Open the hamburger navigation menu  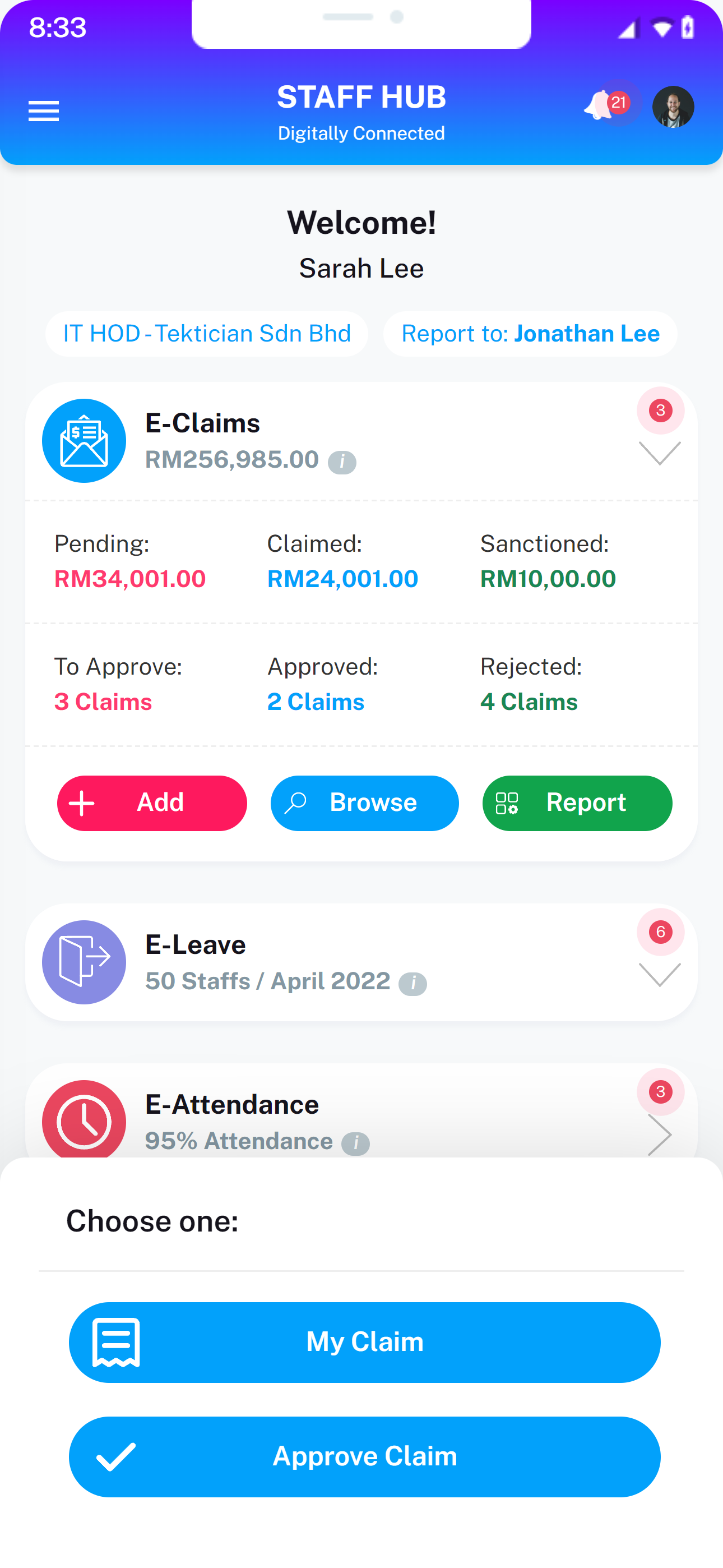tap(44, 112)
